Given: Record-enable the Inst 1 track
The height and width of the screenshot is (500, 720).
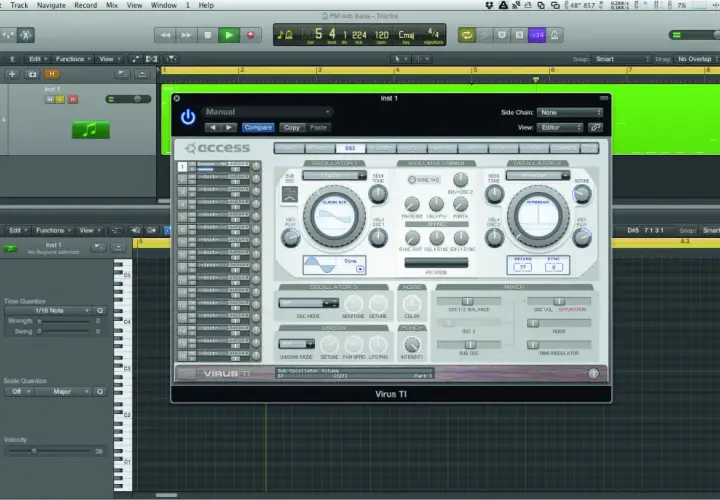Looking at the screenshot, I should 72,100.
